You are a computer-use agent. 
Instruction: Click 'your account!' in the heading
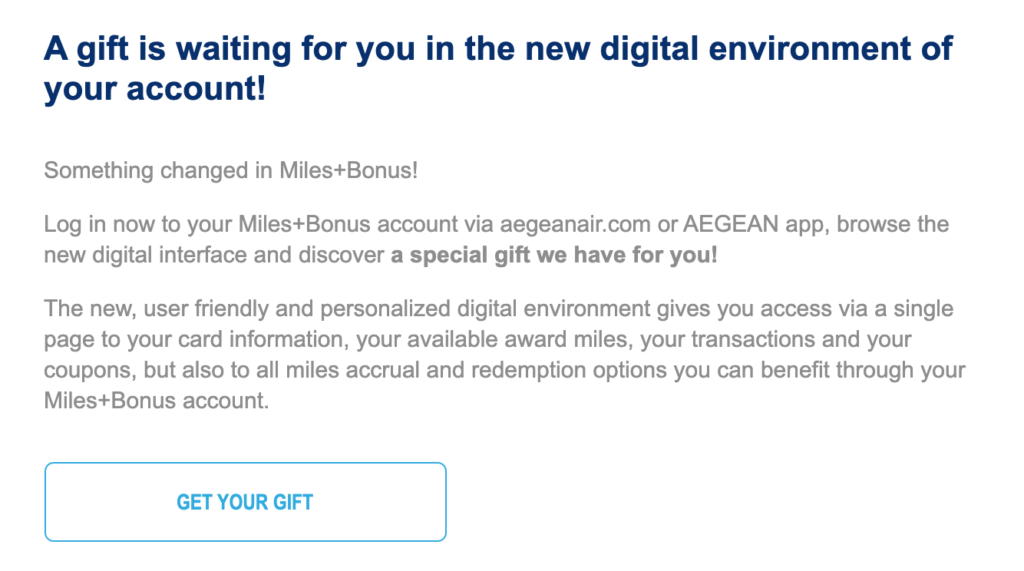tap(155, 89)
